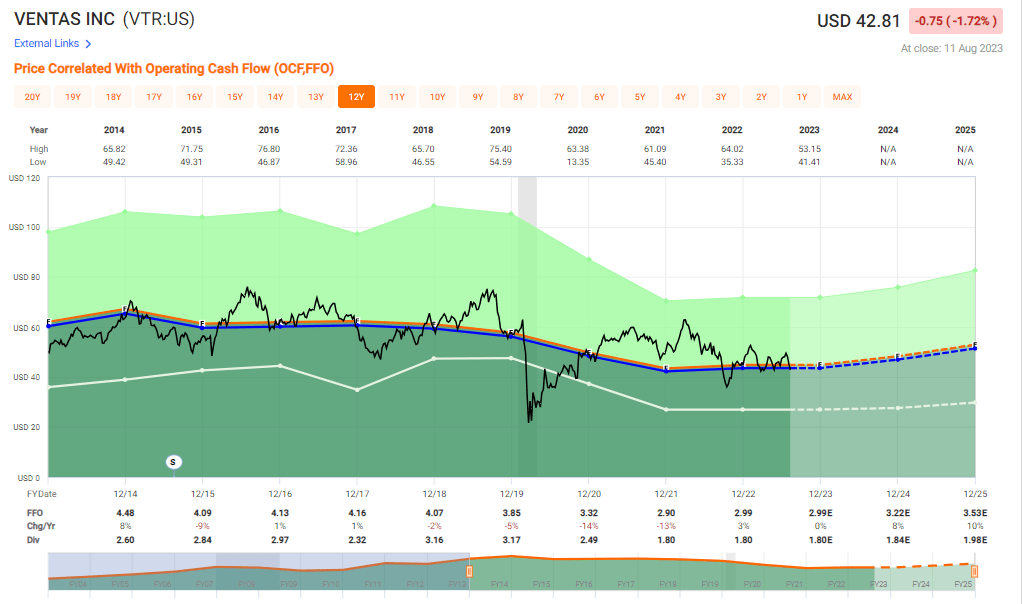Select the 17Y time range tab
This screenshot has width=1023, height=604.
pos(154,97)
